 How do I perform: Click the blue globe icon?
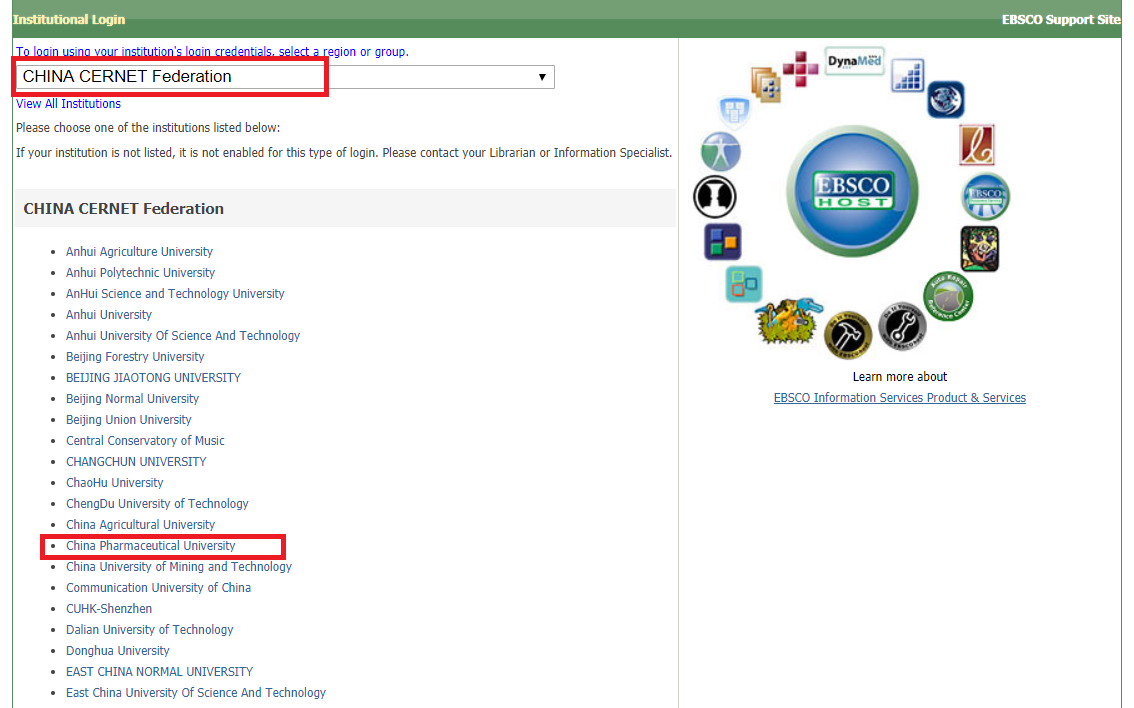point(945,100)
